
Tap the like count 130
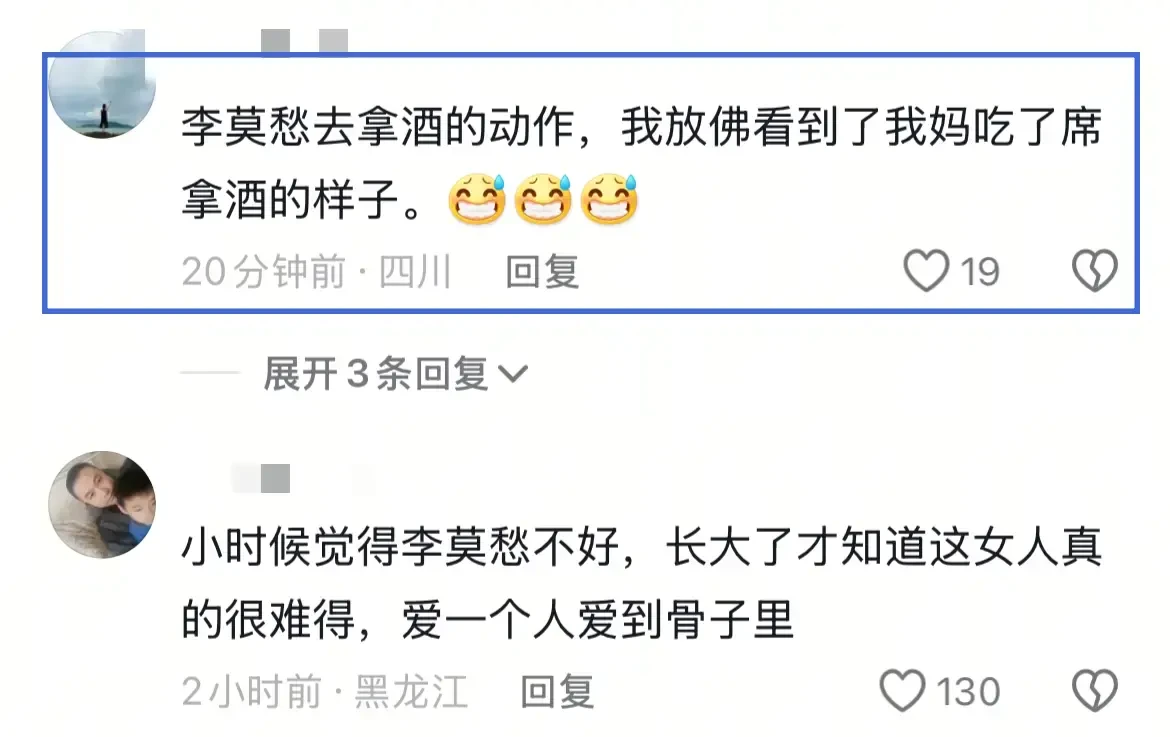click(969, 691)
